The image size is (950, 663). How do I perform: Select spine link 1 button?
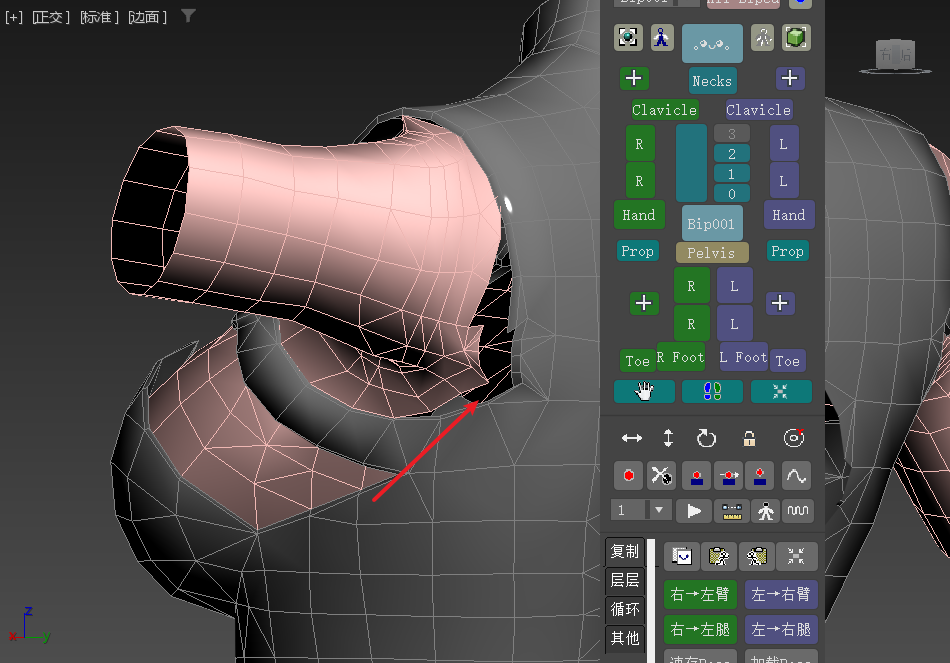click(732, 174)
